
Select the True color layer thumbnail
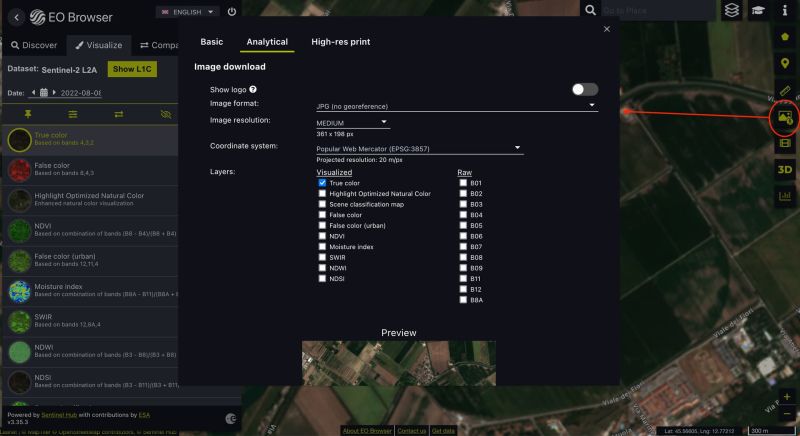point(19,139)
